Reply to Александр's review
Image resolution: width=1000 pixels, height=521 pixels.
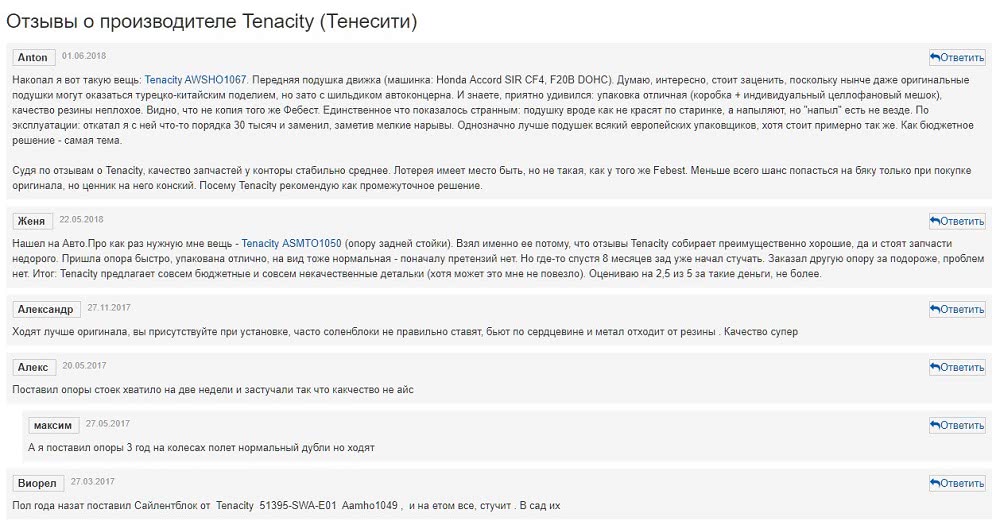pyautogui.click(x=957, y=309)
